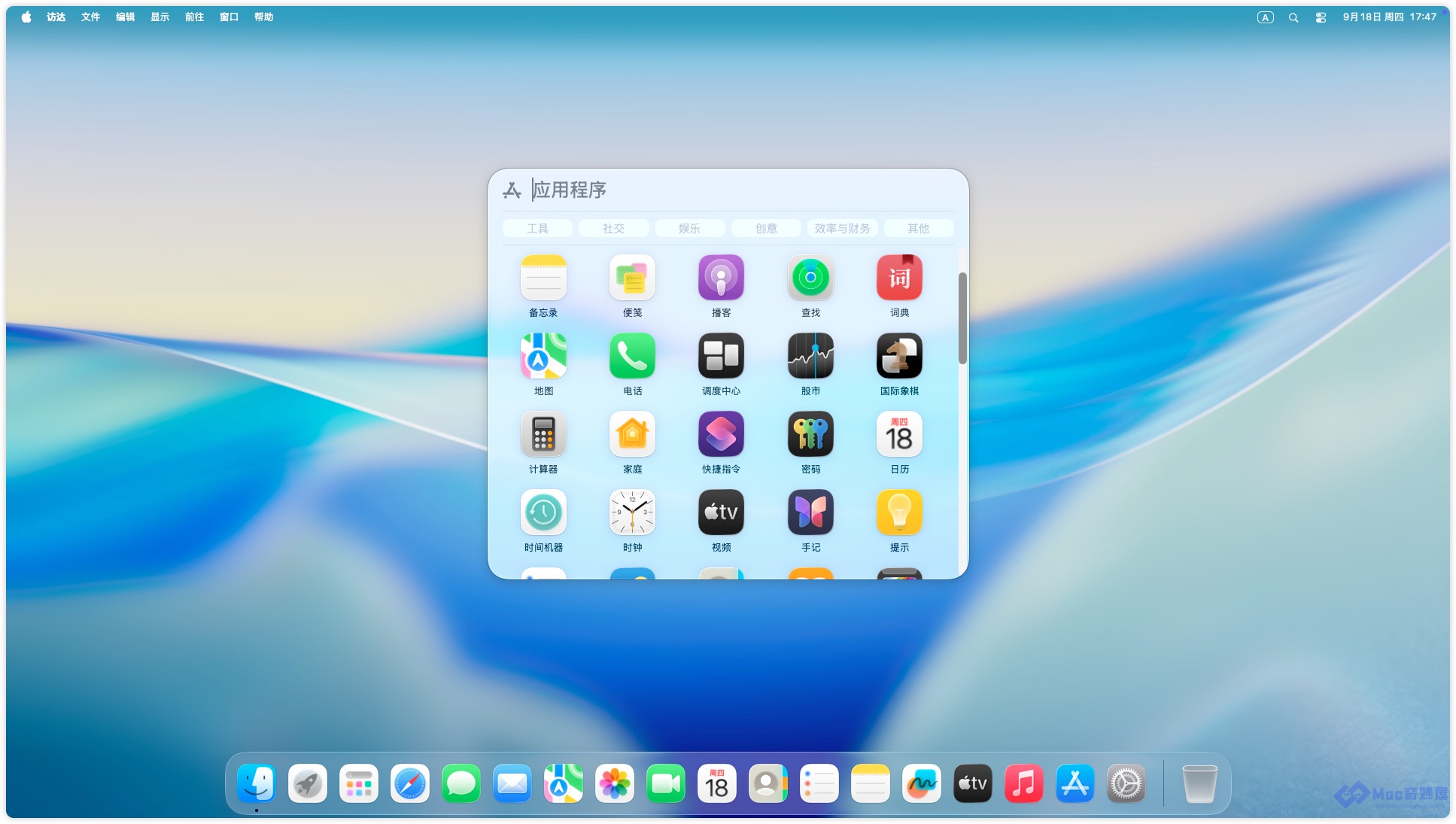Screen dimensions: 1456x824
Task: Launch the 提示 Tips app
Action: pyautogui.click(x=899, y=512)
